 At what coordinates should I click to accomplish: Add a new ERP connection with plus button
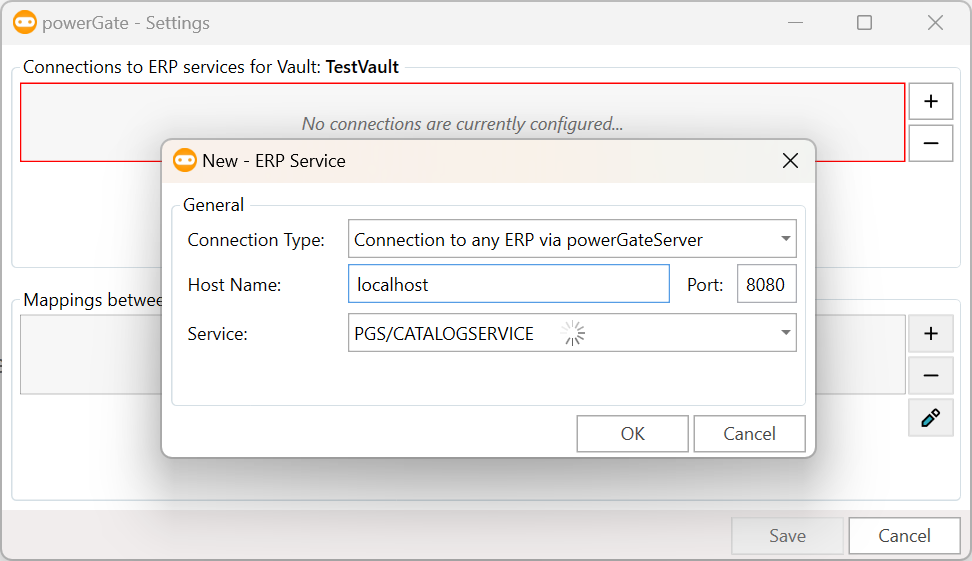(930, 101)
